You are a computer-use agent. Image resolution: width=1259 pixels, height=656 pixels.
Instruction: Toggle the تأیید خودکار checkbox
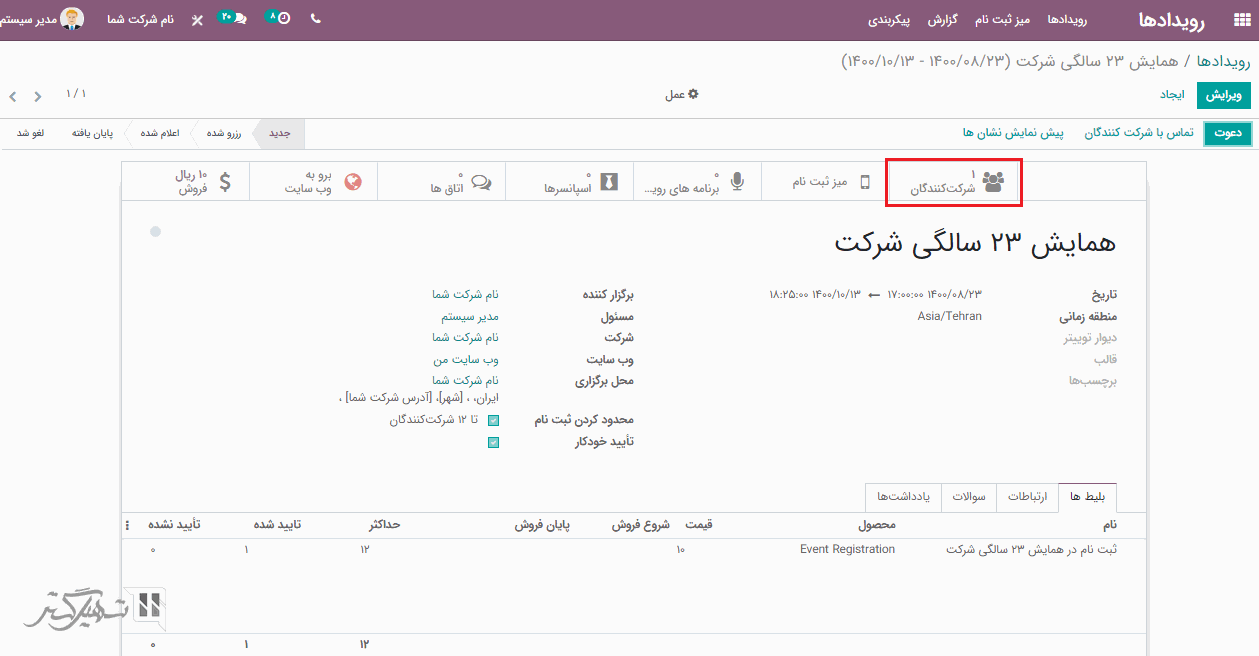pyautogui.click(x=493, y=442)
